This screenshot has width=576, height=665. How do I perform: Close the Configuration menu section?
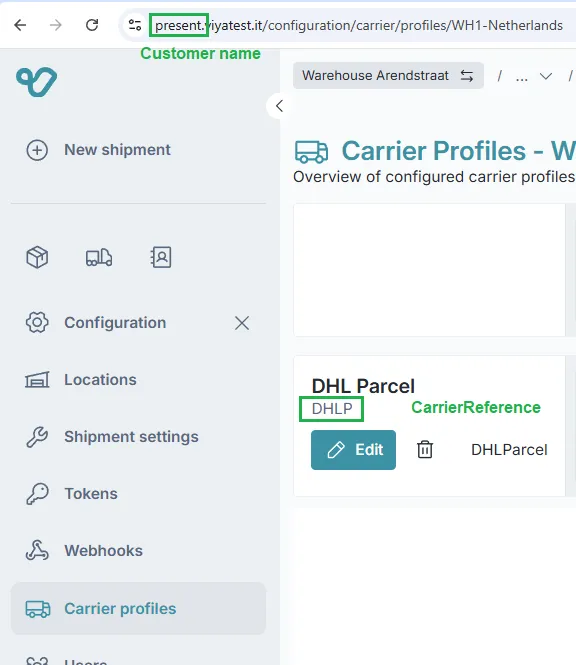tap(242, 323)
